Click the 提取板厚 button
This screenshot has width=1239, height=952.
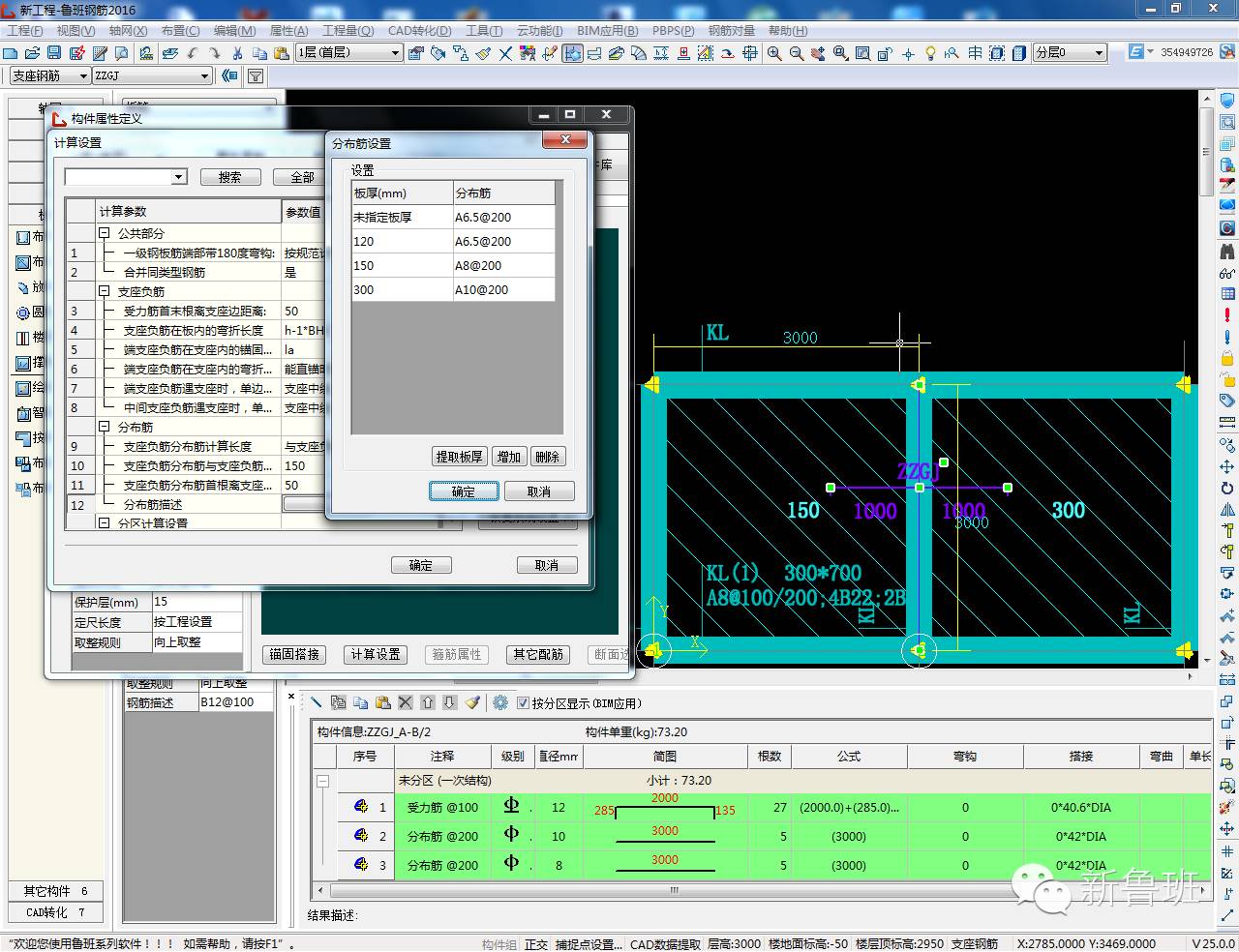(459, 457)
